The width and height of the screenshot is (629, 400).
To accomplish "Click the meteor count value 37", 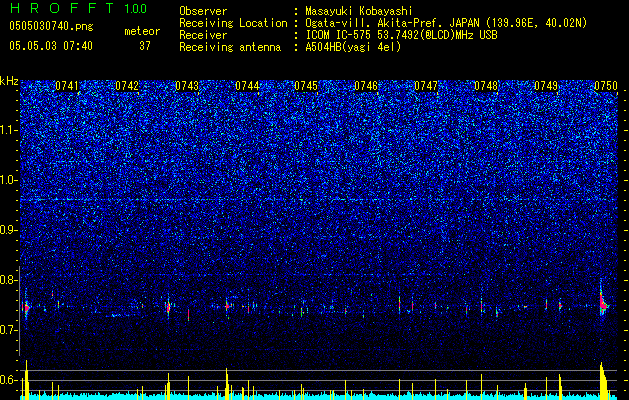I will tap(144, 46).
